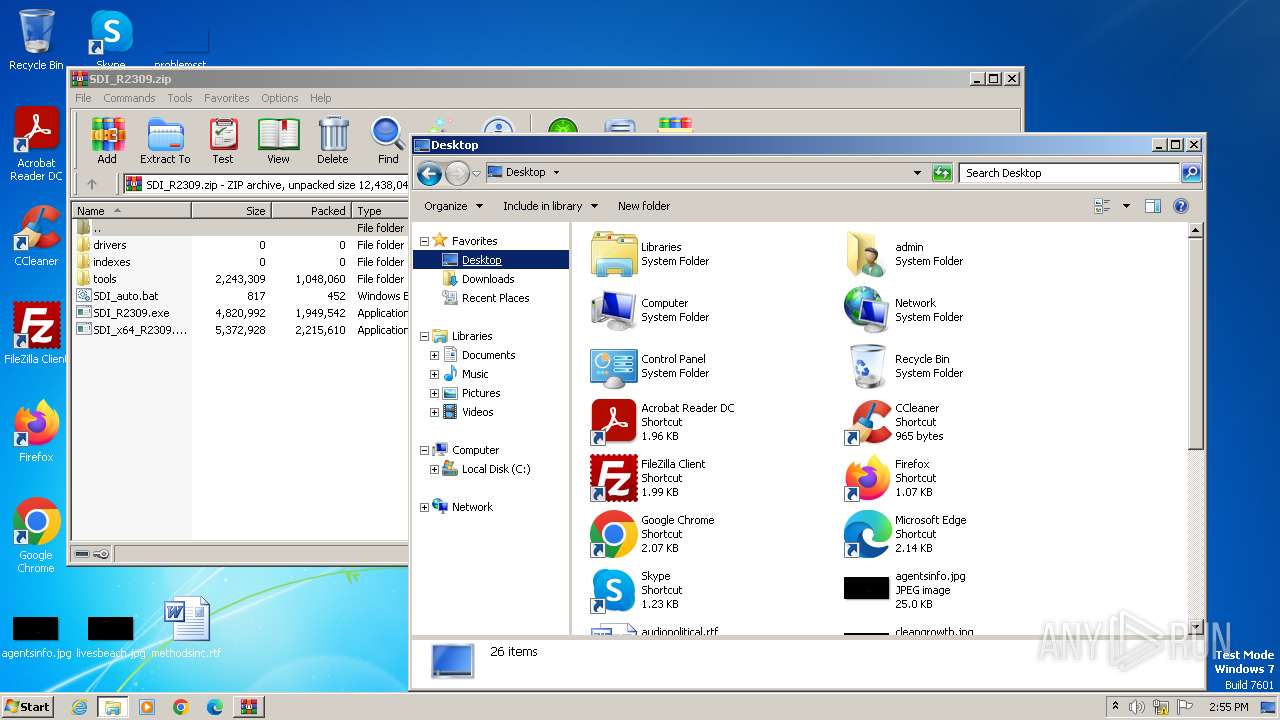Open the change view options arrow
Viewport: 1280px width, 720px height.
point(1126,206)
